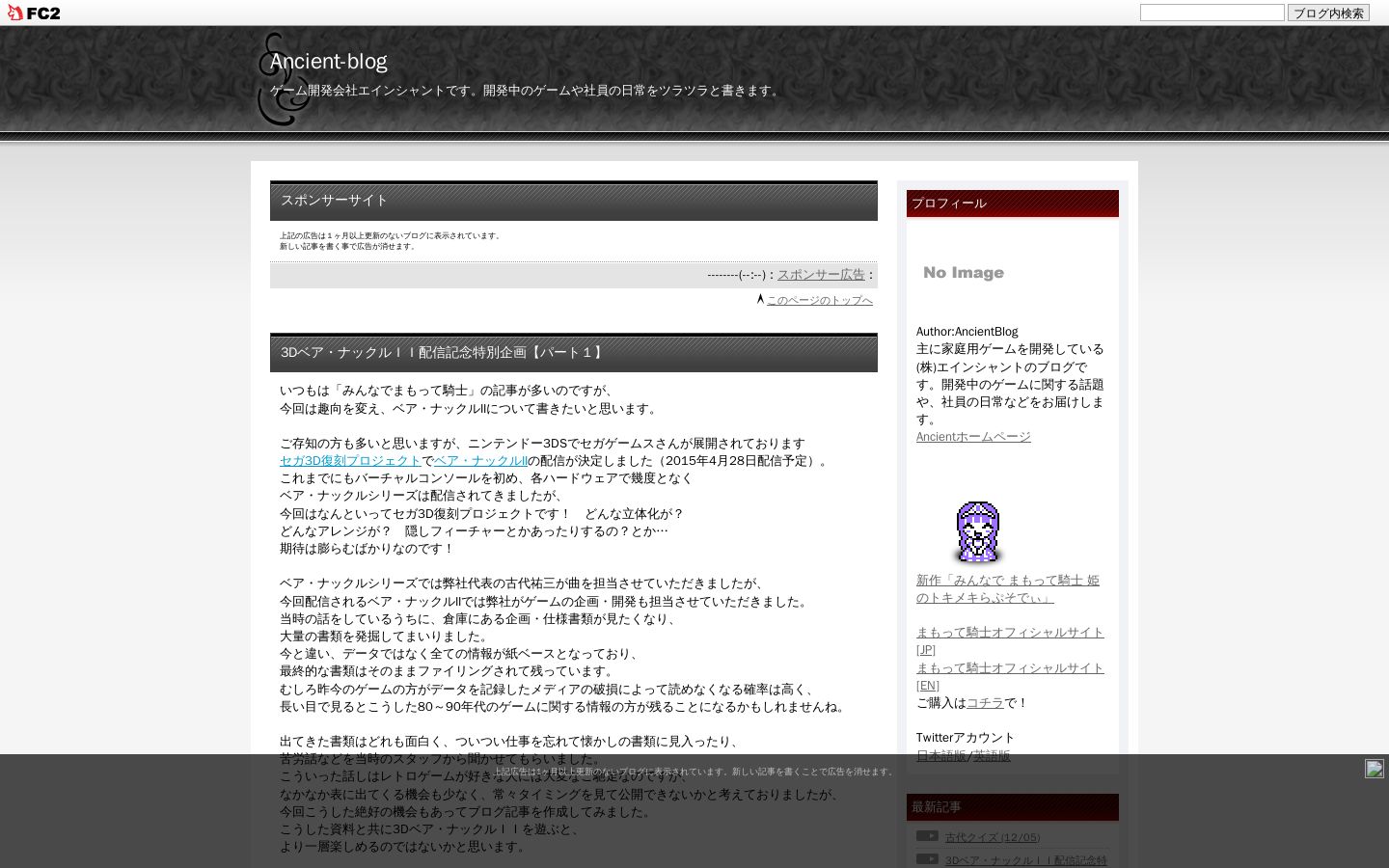Click the 最新記事 sidebar heading
The height and width of the screenshot is (868, 1389).
coord(1013,807)
